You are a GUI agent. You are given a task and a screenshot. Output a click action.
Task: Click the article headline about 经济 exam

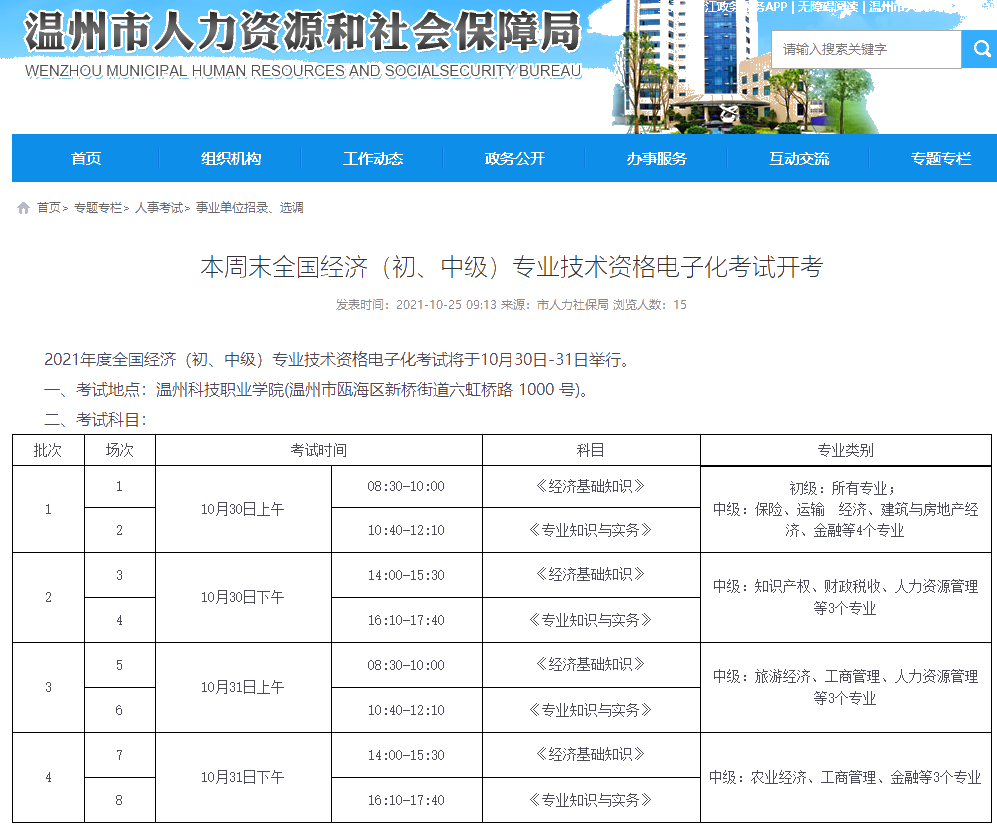pos(511,267)
